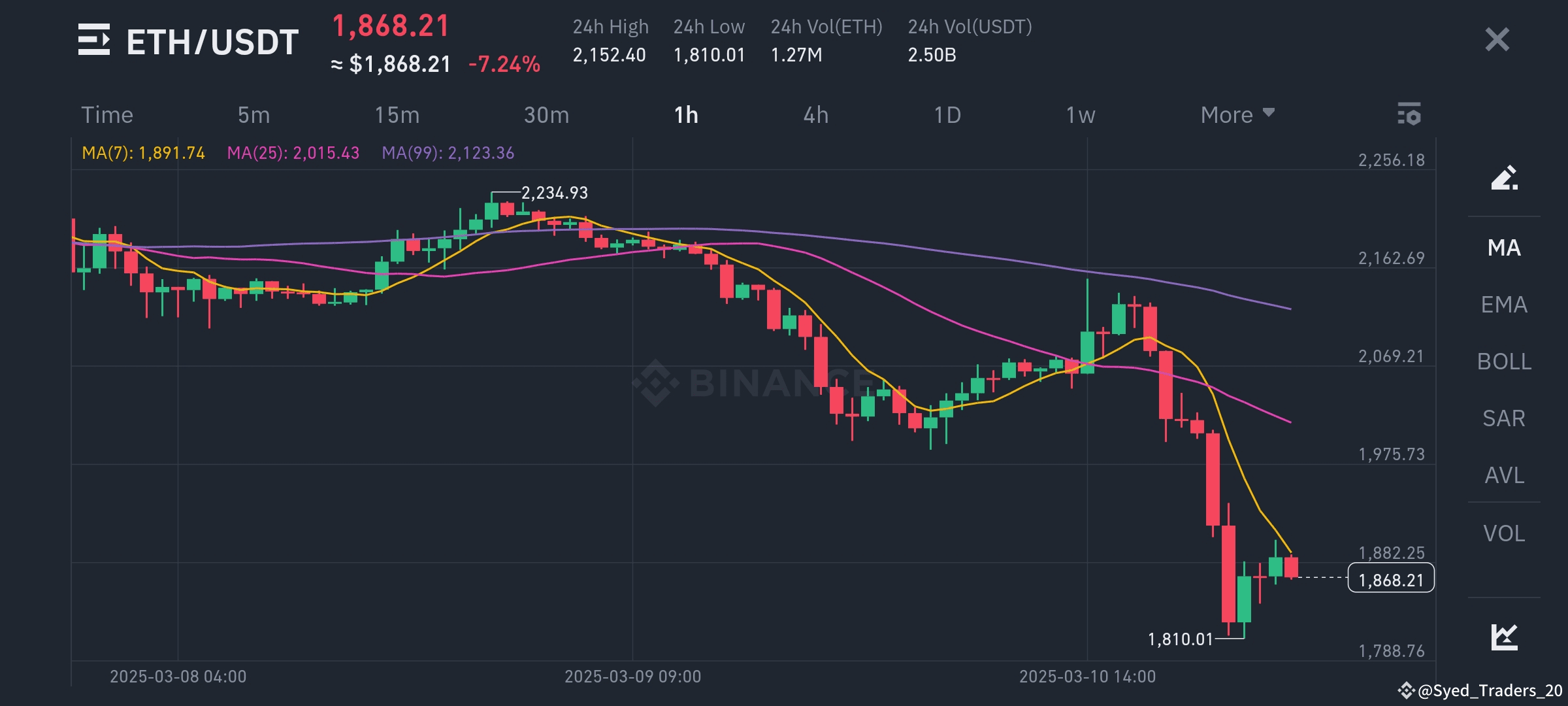This screenshot has height=706, width=1568.
Task: Click the 2025-03-09 09:00 time axis label
Action: point(632,676)
